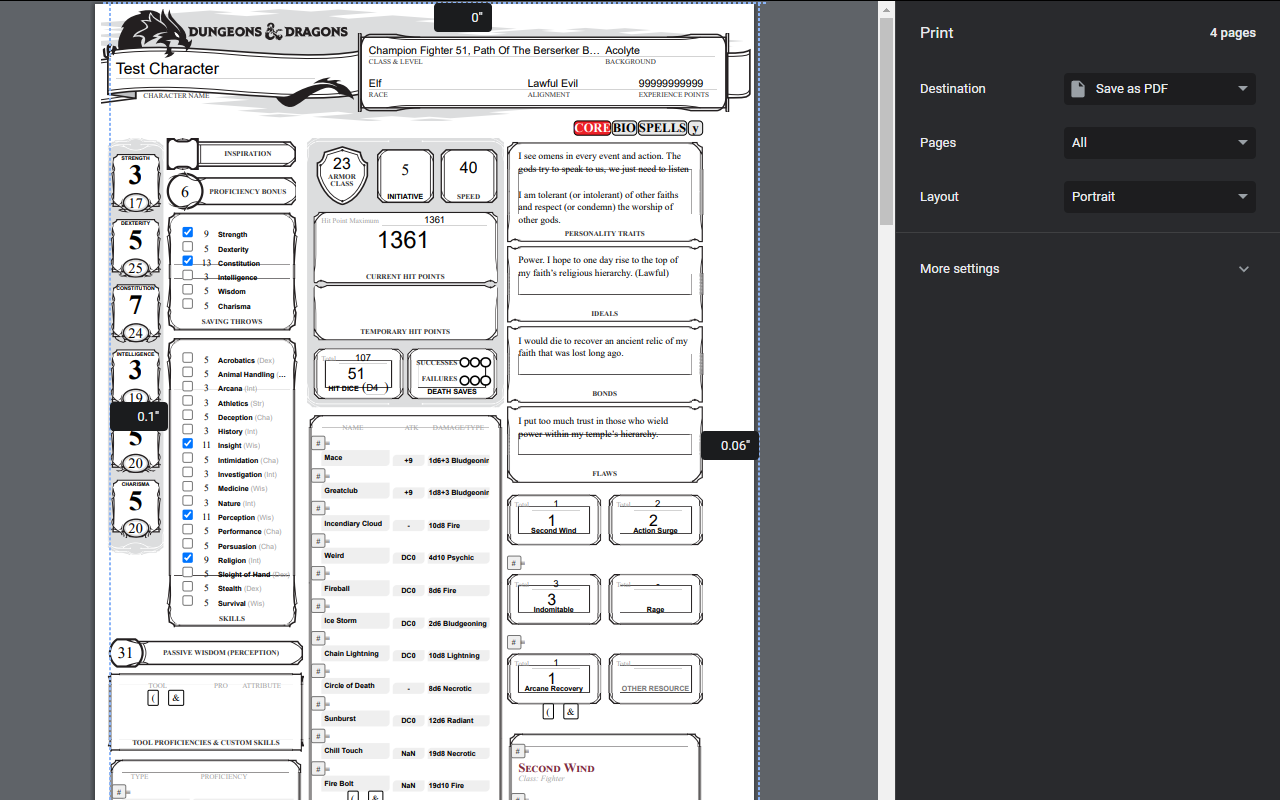Click the ampersand icon below Arcane Recovery
This screenshot has height=800, width=1280.
(570, 711)
